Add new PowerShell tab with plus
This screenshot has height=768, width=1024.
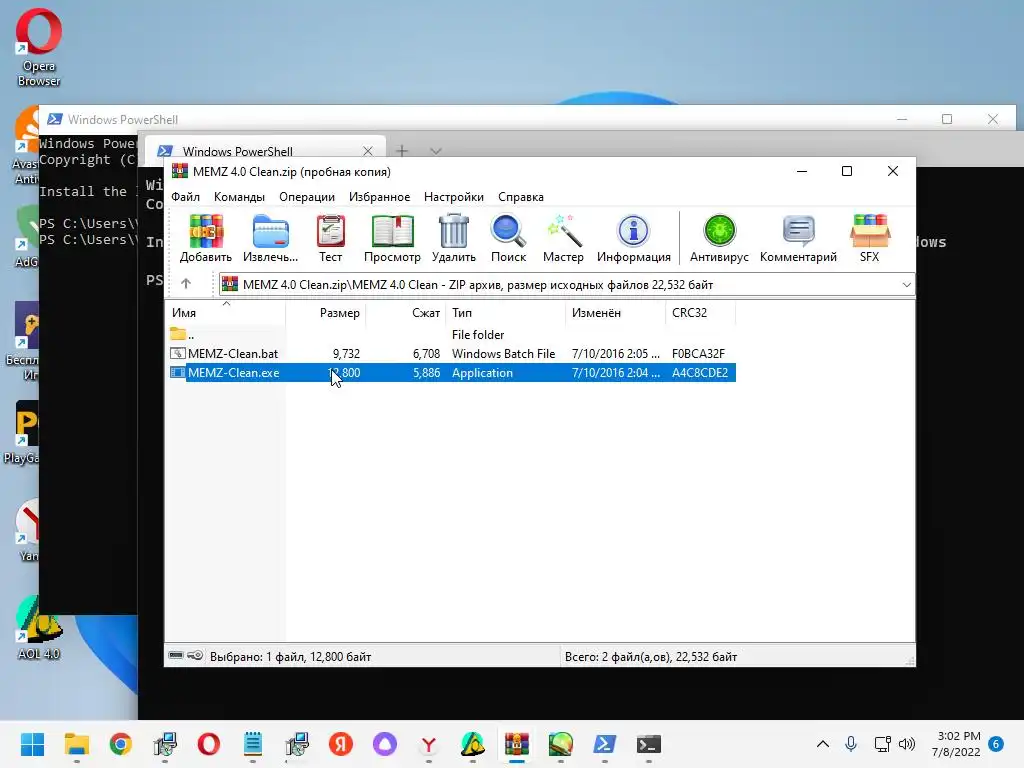[x=402, y=151]
